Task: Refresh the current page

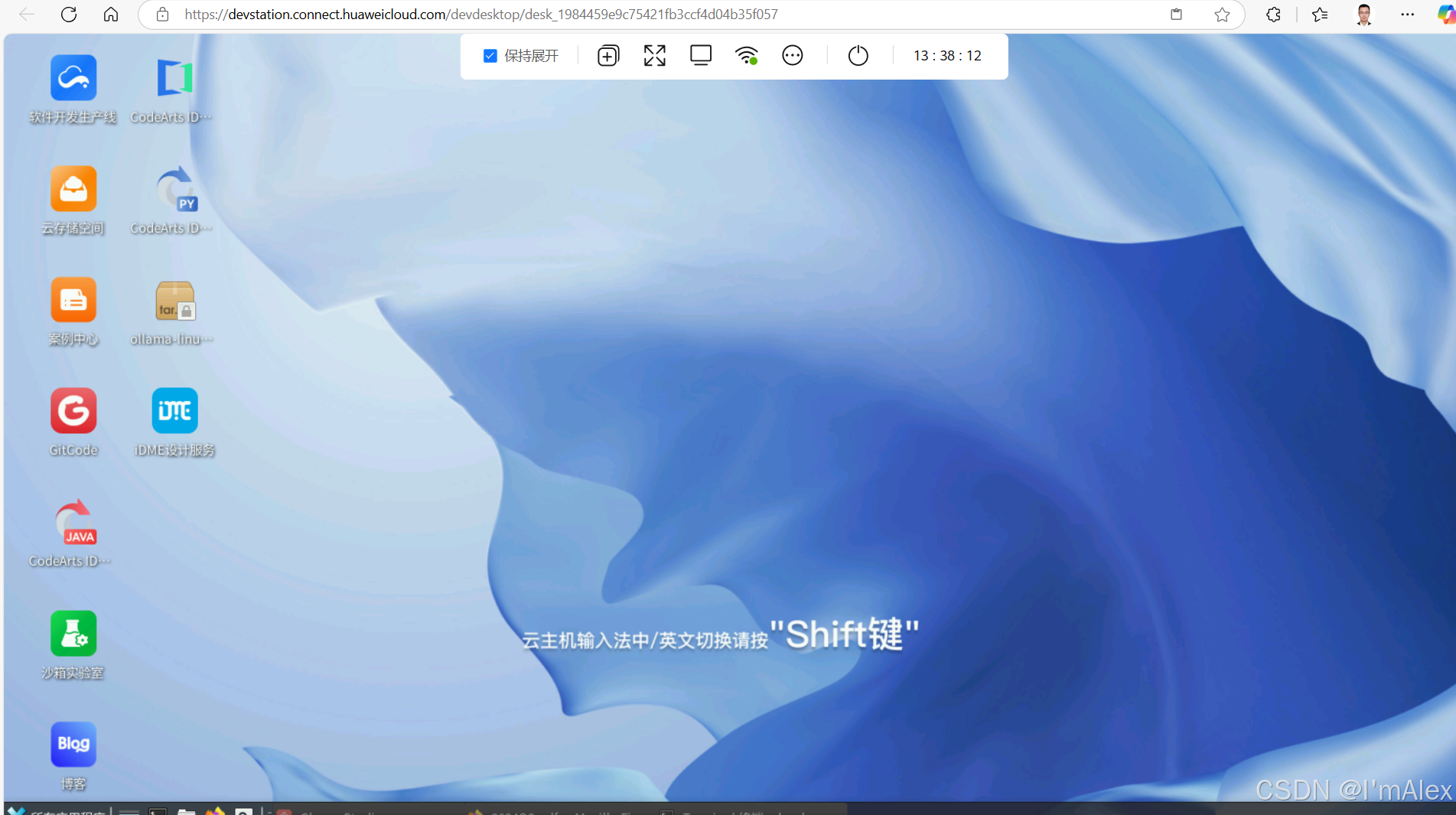Action: (x=68, y=14)
